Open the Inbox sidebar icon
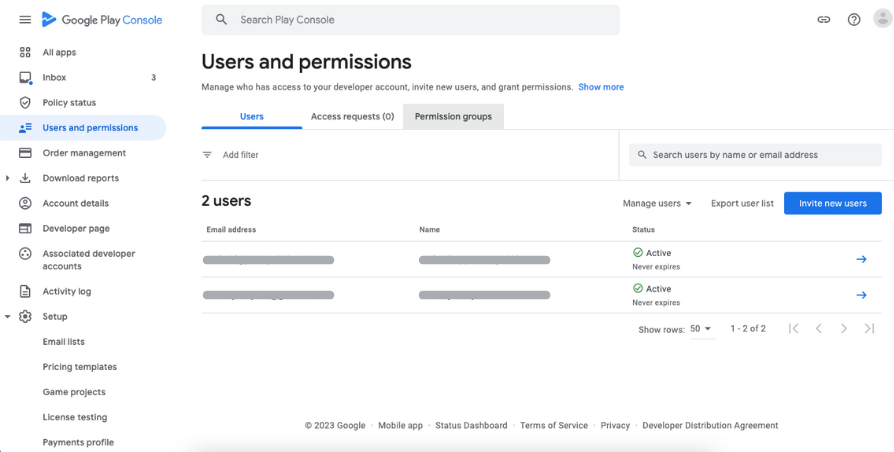The width and height of the screenshot is (894, 452). pos(26,78)
